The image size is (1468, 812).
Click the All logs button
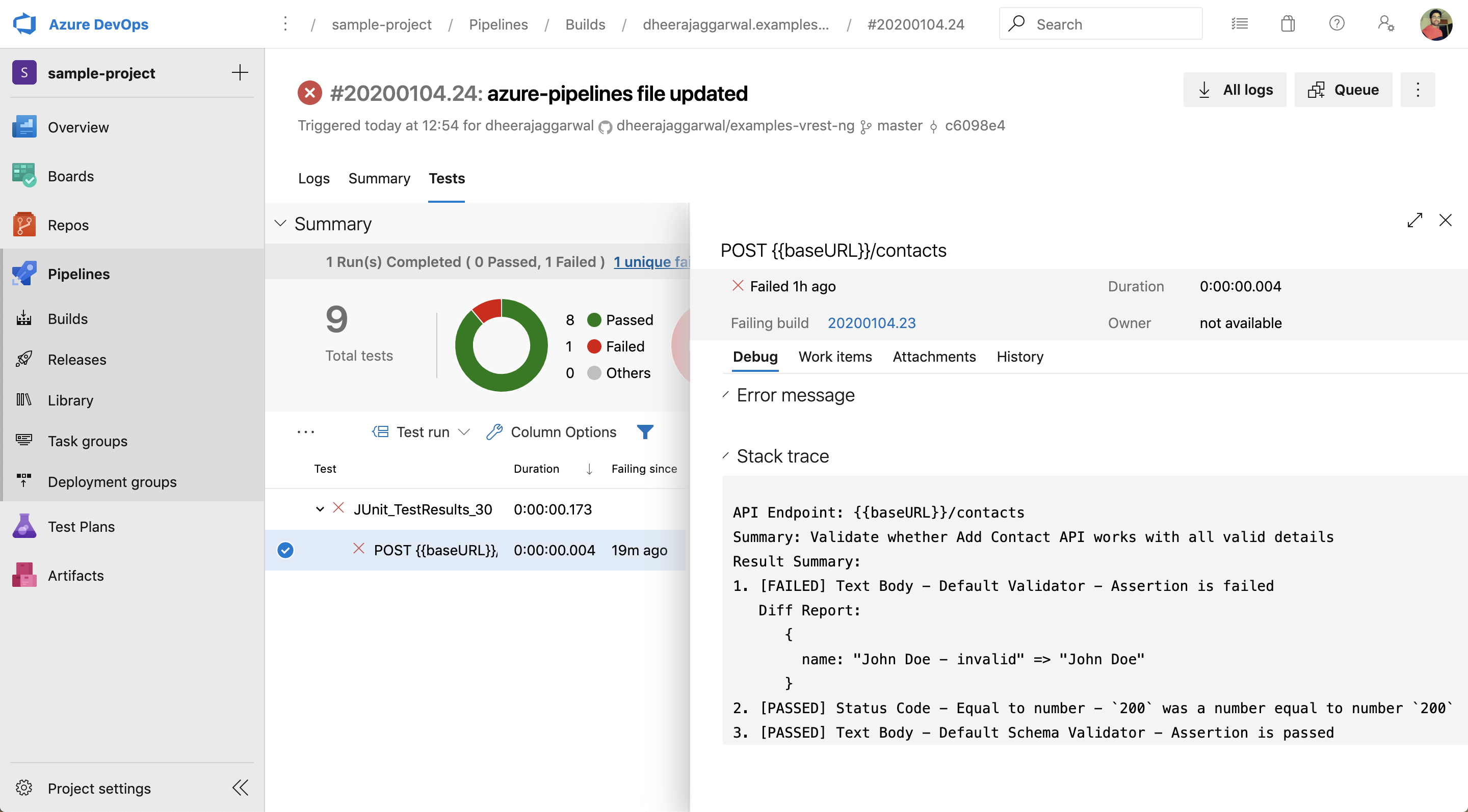(x=1235, y=89)
